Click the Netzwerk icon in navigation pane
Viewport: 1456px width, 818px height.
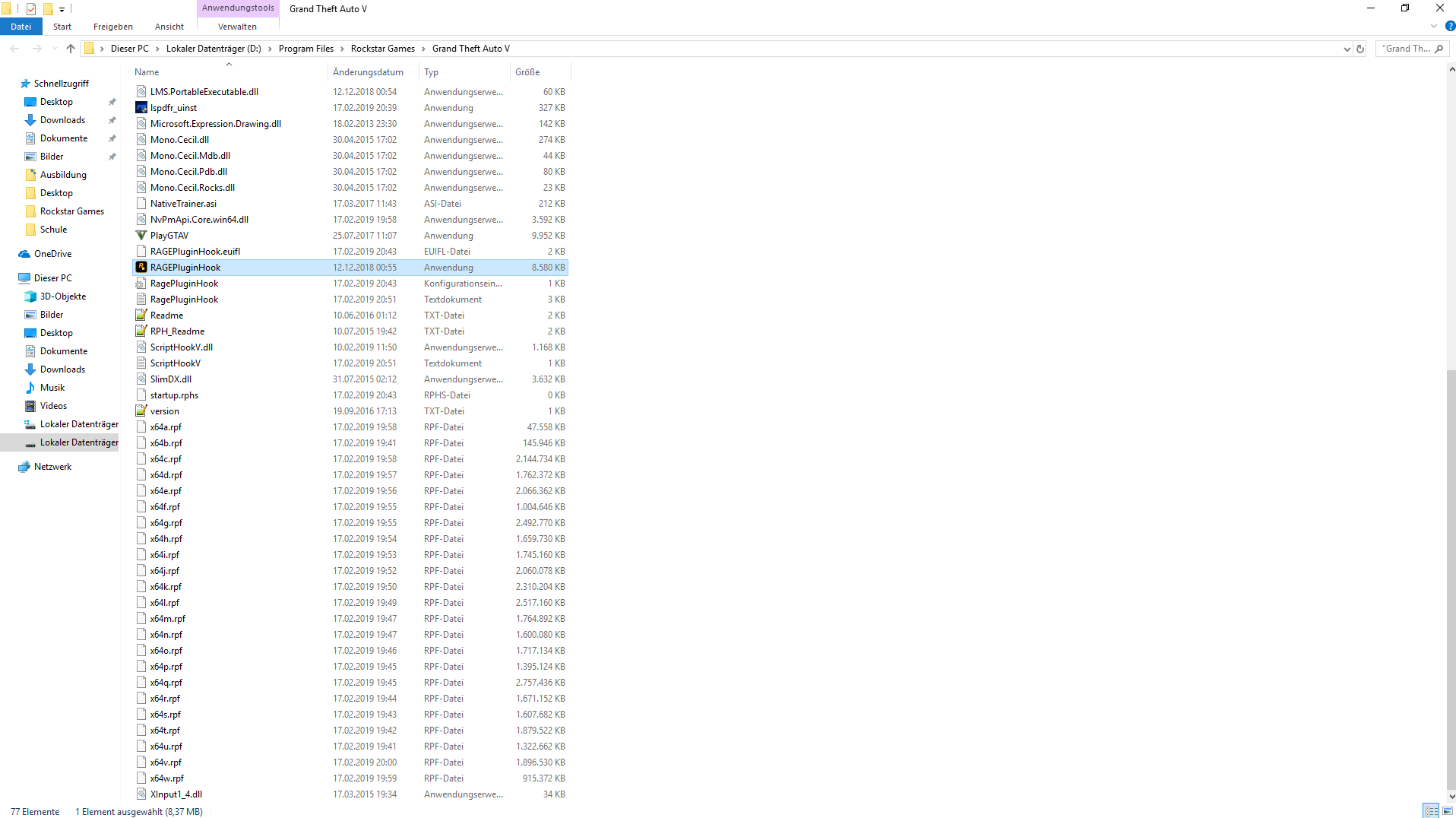[24, 467]
